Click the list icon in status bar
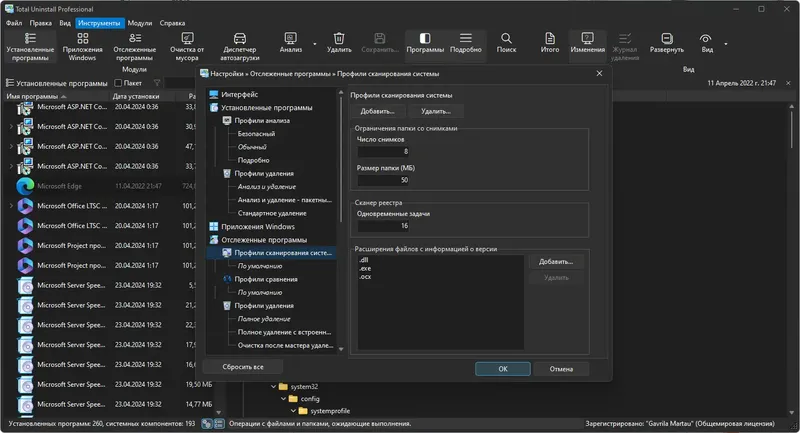The width and height of the screenshot is (800, 433). pyautogui.click(x=219, y=424)
